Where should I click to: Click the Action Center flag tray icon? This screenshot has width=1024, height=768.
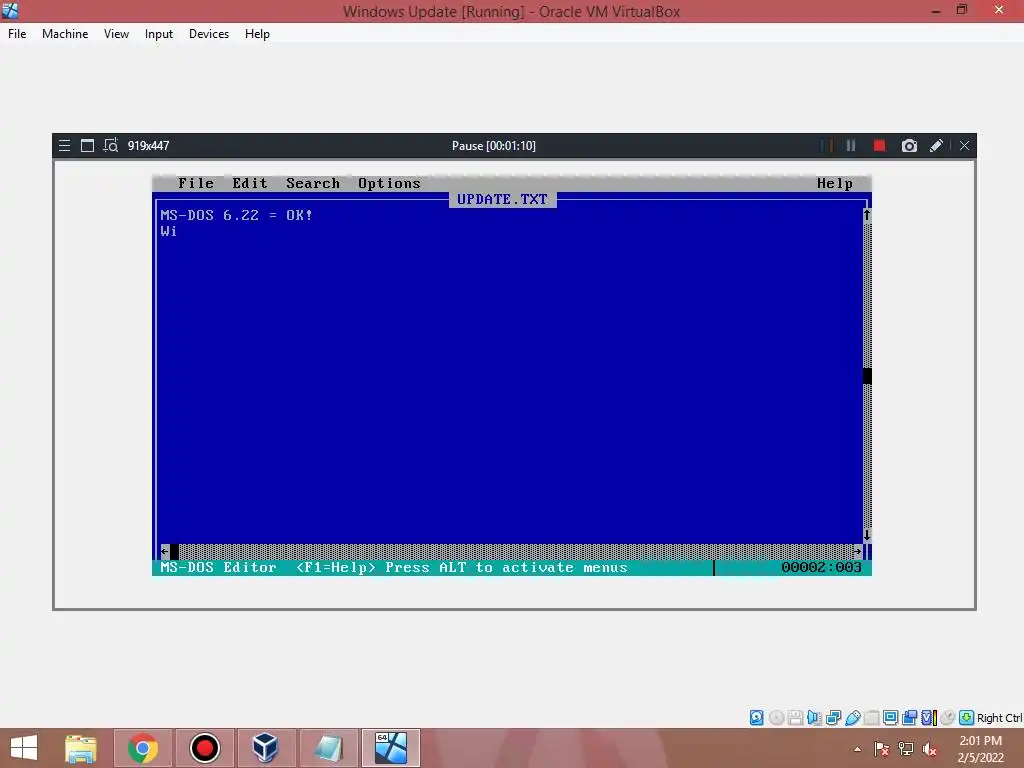pos(882,749)
